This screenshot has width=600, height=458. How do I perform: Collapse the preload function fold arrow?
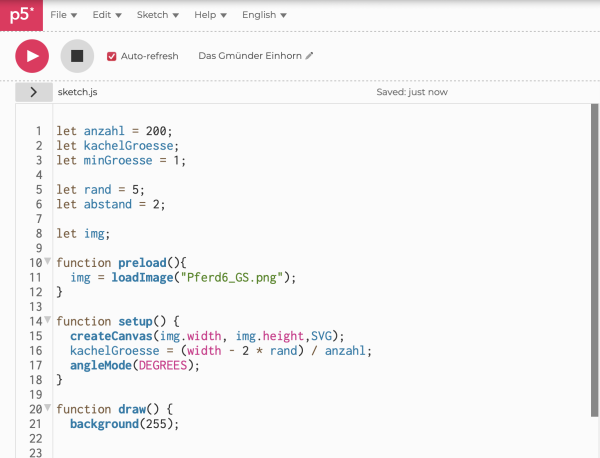pos(47,262)
